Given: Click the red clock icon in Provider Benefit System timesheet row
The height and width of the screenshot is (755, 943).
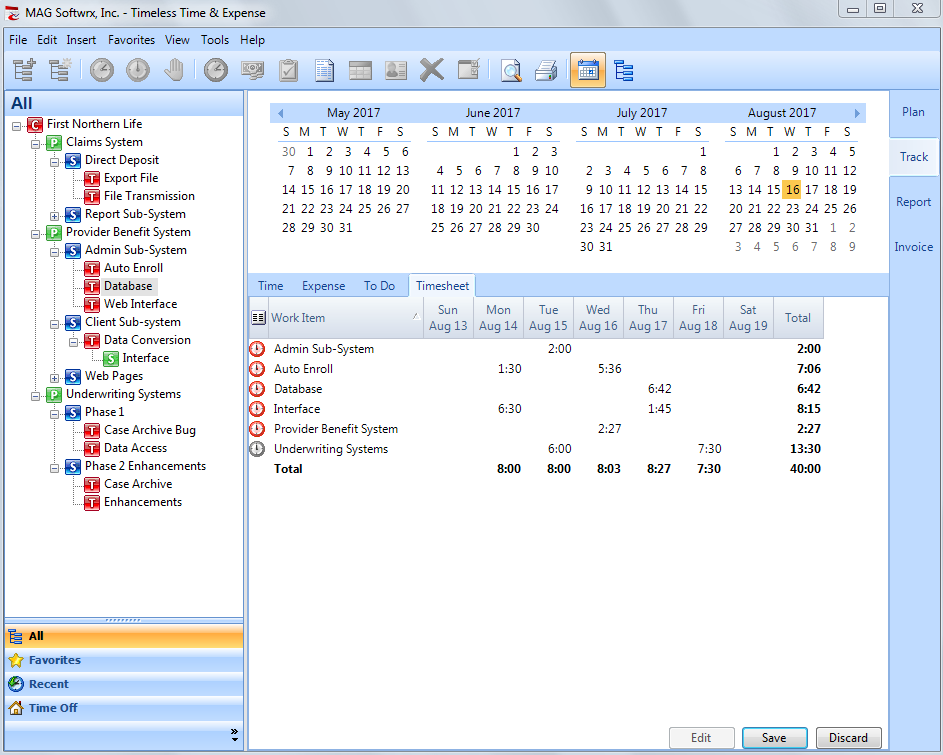Looking at the screenshot, I should click(257, 429).
